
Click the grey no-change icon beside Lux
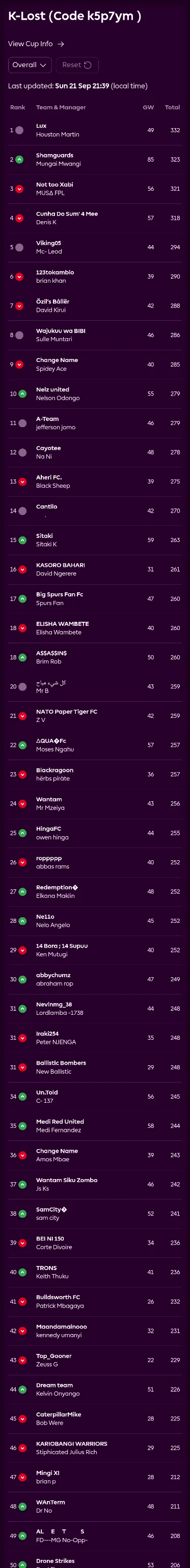pos(19,130)
